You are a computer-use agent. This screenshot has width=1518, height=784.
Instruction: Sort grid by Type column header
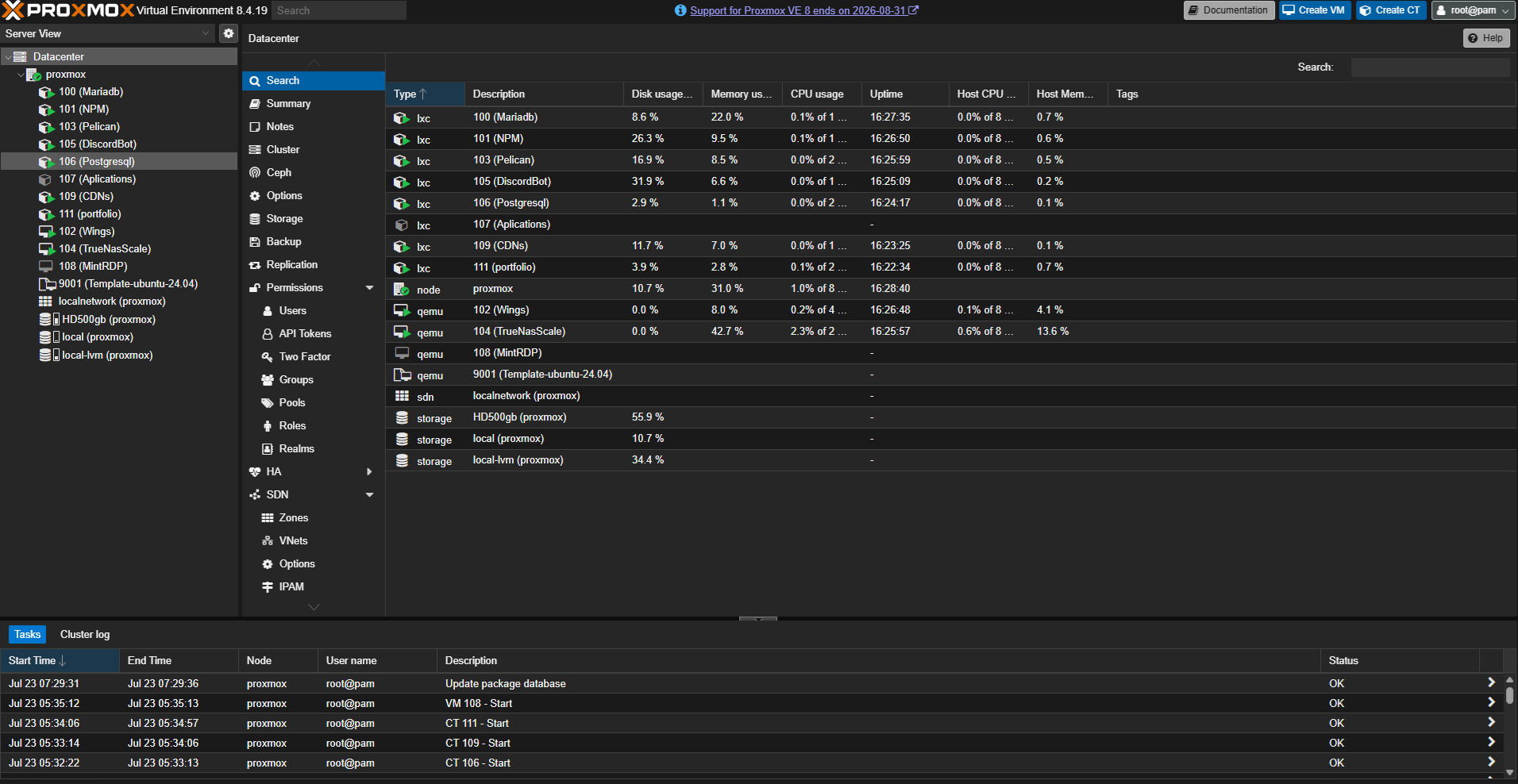coord(425,94)
